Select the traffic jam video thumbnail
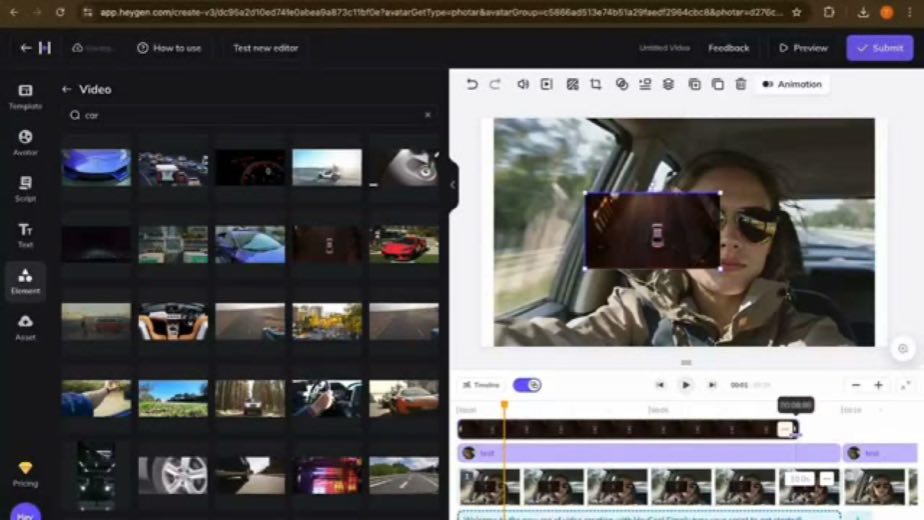Viewport: 924px width, 520px height. 173,167
